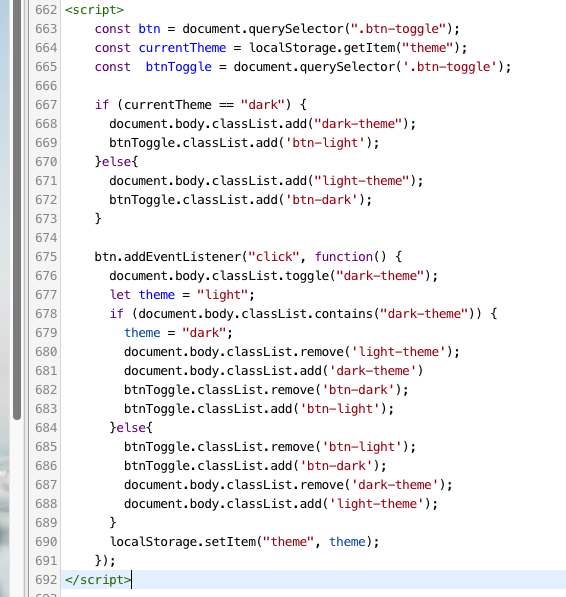
Task: Click 'btn-light' string on line 685
Action: pos(362,447)
